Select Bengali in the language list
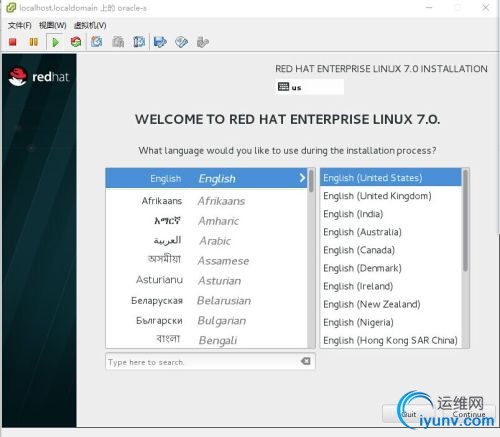500x437 pixels. click(x=207, y=340)
